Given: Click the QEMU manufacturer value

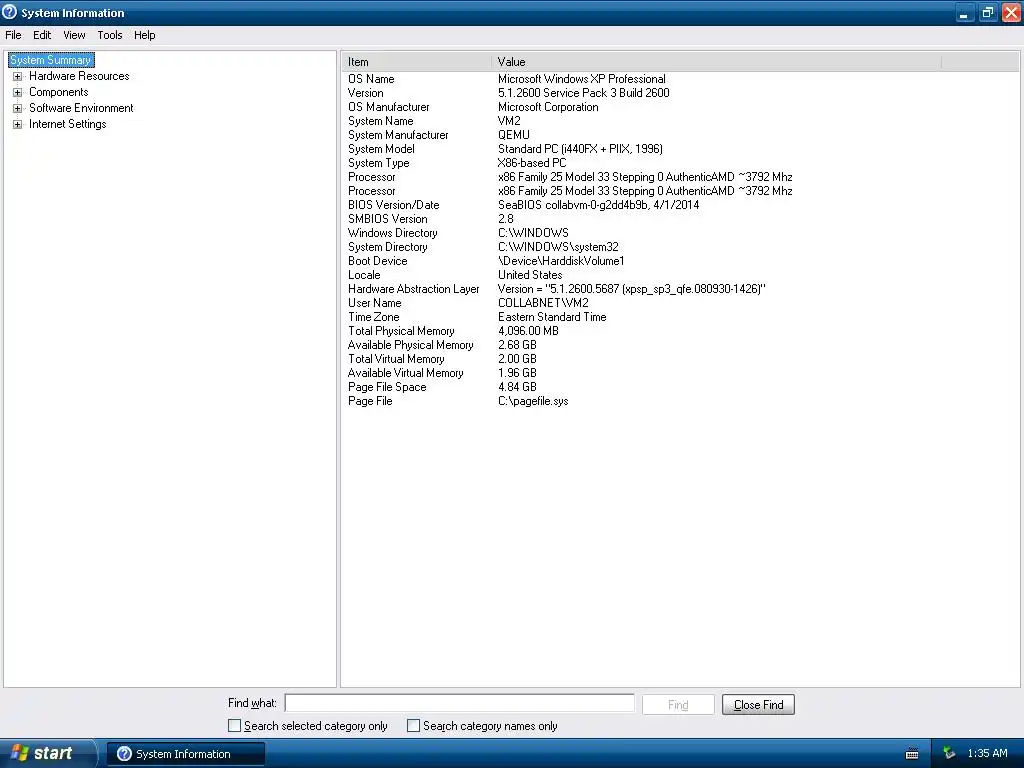Looking at the screenshot, I should (x=514, y=135).
